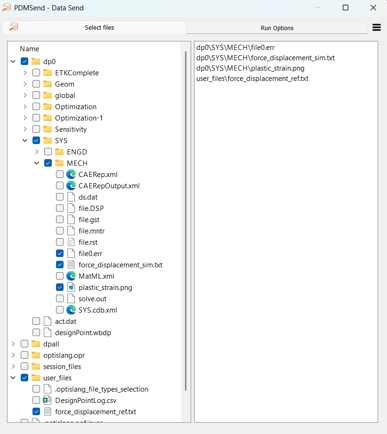Image resolution: width=387 pixels, height=434 pixels.
Task: Click the optislang.opr folder icon
Action: coord(36,355)
